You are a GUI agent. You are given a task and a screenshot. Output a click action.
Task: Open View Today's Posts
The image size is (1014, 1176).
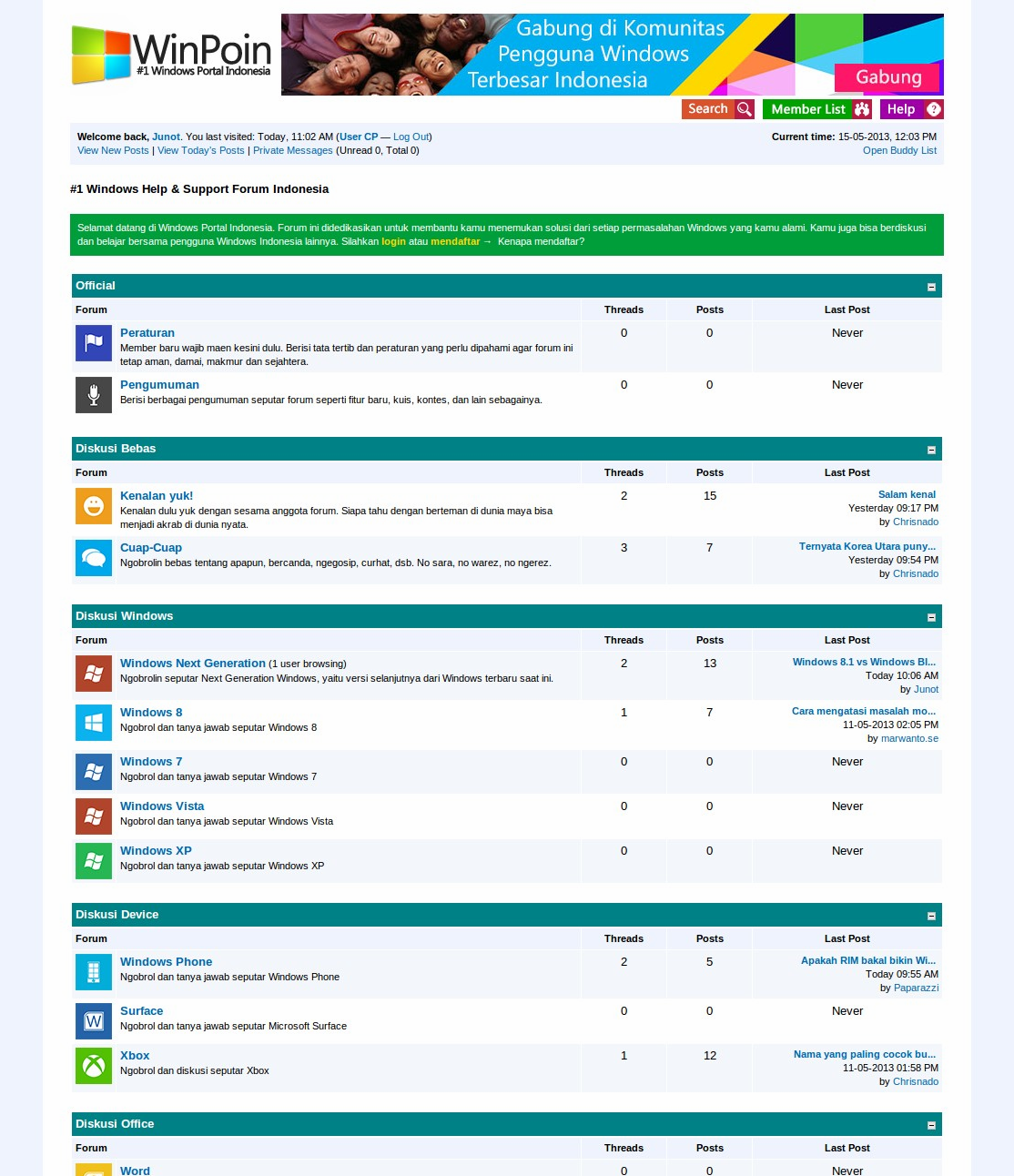tap(201, 150)
